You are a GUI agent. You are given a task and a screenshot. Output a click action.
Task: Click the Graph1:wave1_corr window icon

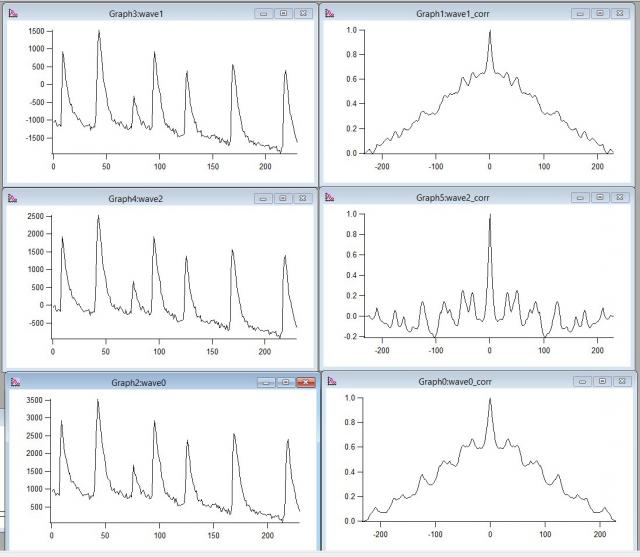(x=329, y=14)
